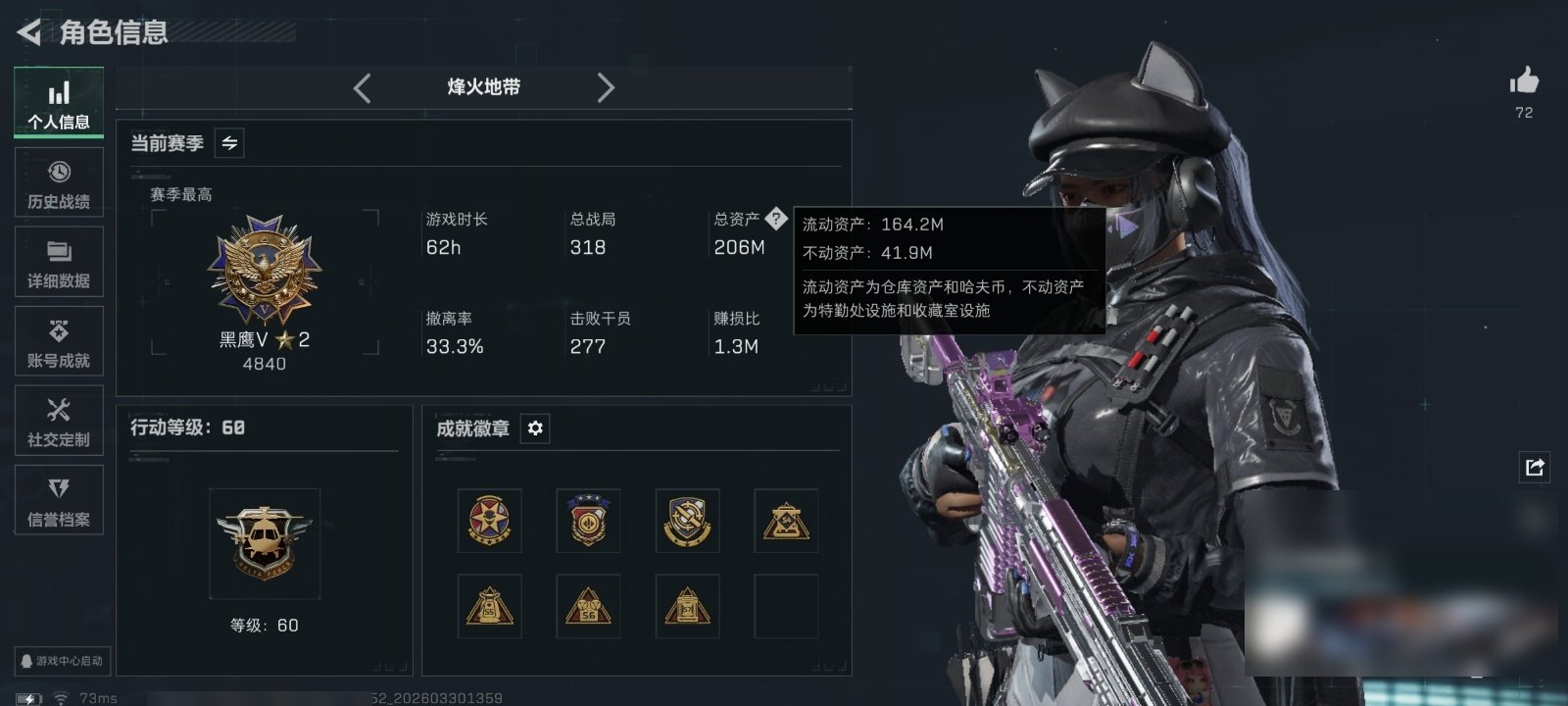The width and height of the screenshot is (1568, 706).
Task: Open achievement badge settings gear
Action: pyautogui.click(x=535, y=429)
